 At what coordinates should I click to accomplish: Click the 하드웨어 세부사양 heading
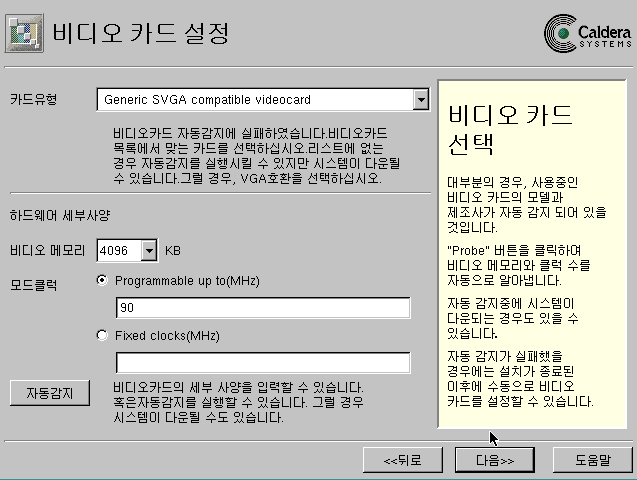tap(60, 215)
